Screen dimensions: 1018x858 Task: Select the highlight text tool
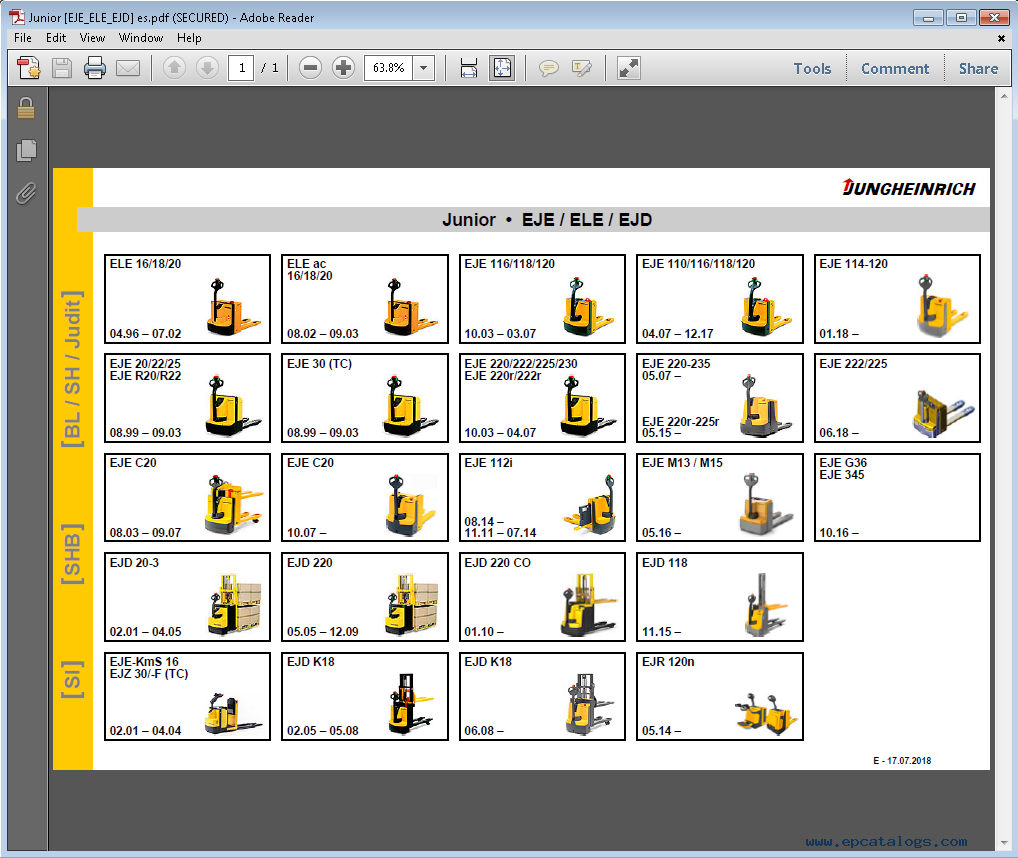582,67
